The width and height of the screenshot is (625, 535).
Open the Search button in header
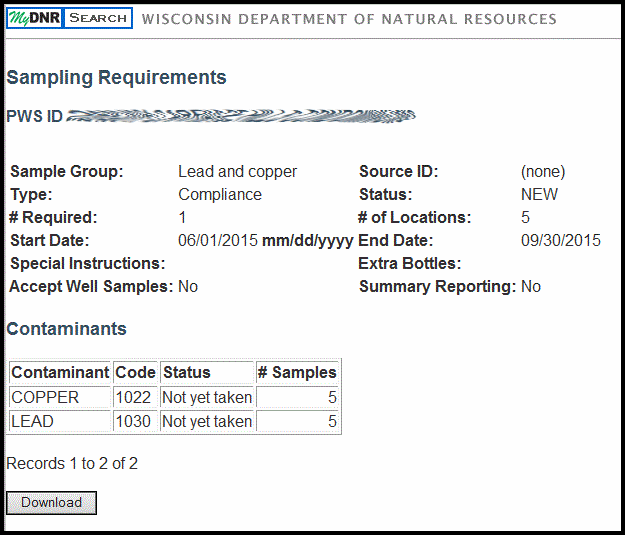(x=98, y=18)
